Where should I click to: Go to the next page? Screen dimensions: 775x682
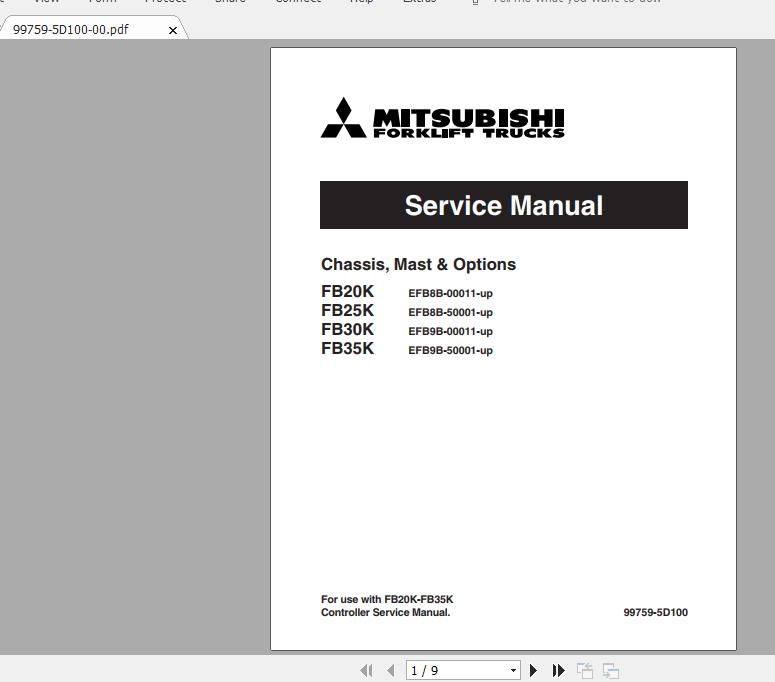[x=533, y=671]
